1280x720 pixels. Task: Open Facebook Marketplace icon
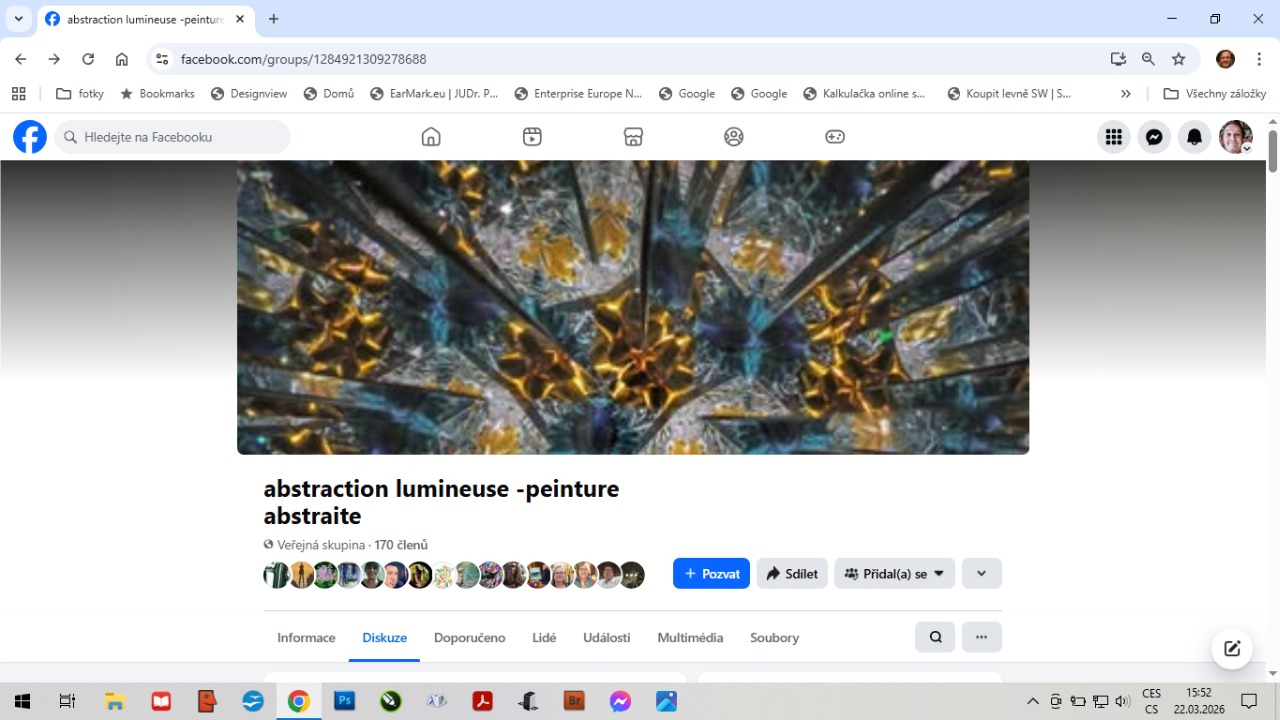(633, 137)
